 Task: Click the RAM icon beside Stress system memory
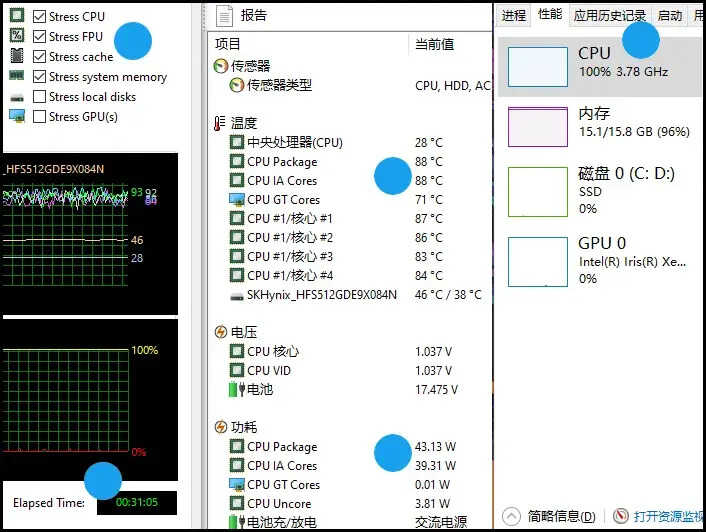tap(17, 75)
